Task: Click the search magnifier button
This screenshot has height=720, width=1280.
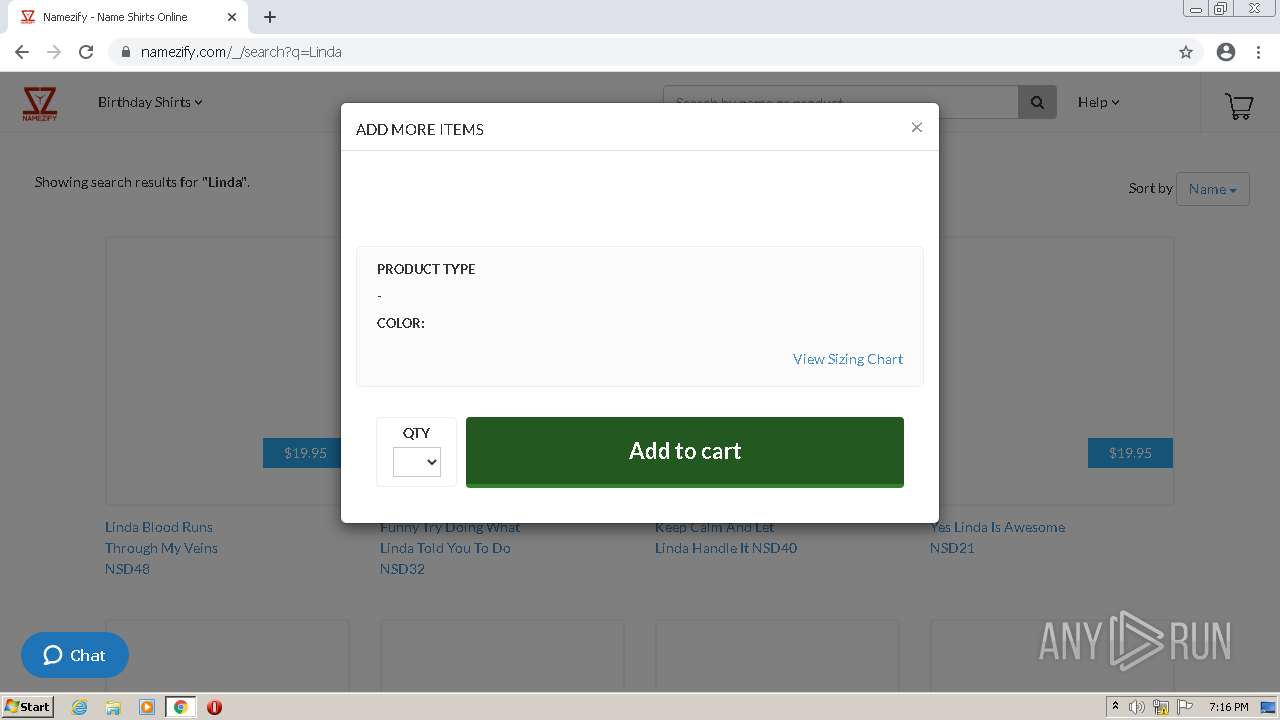Action: (1037, 102)
